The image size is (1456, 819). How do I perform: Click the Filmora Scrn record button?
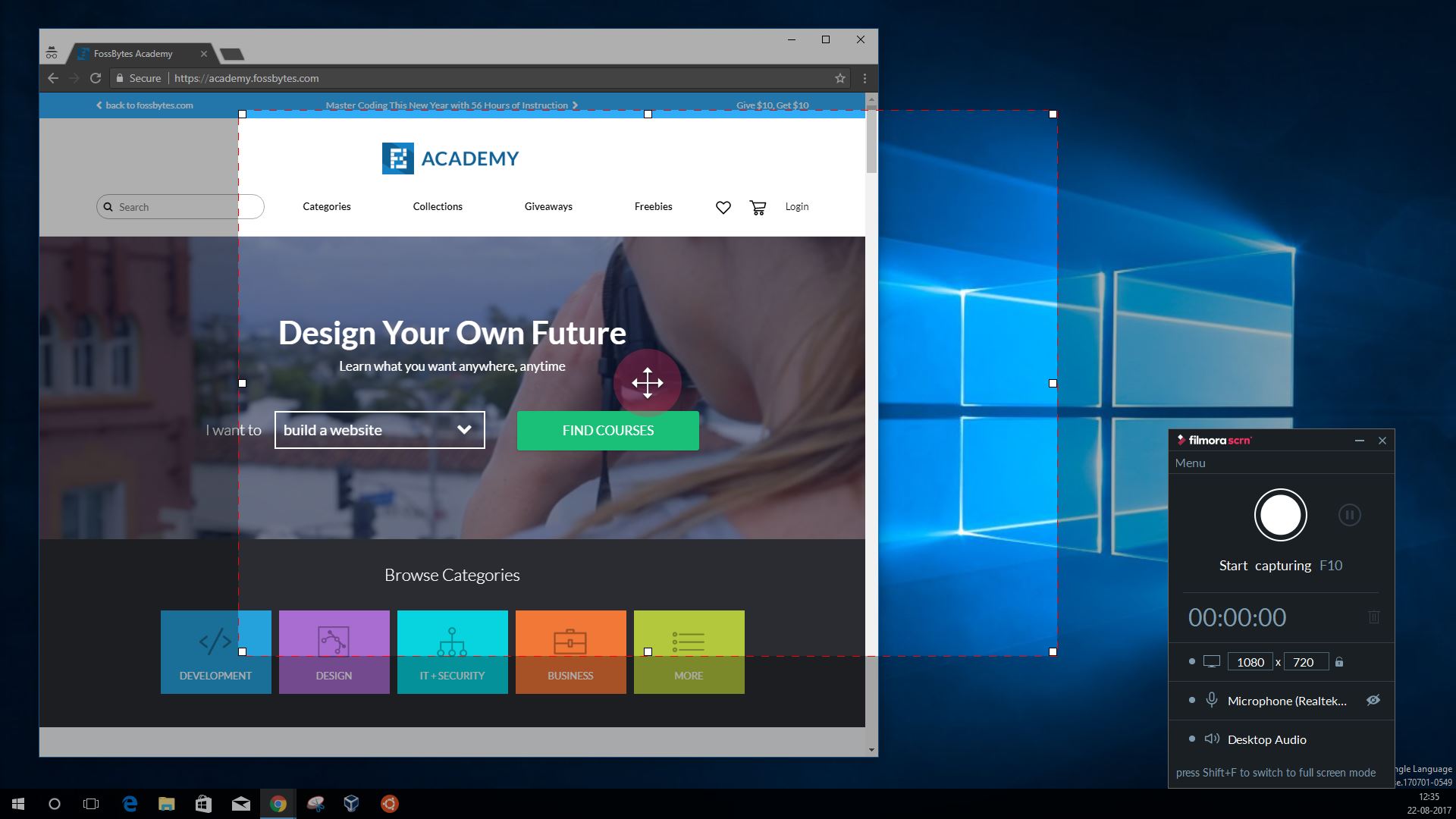click(x=1280, y=514)
